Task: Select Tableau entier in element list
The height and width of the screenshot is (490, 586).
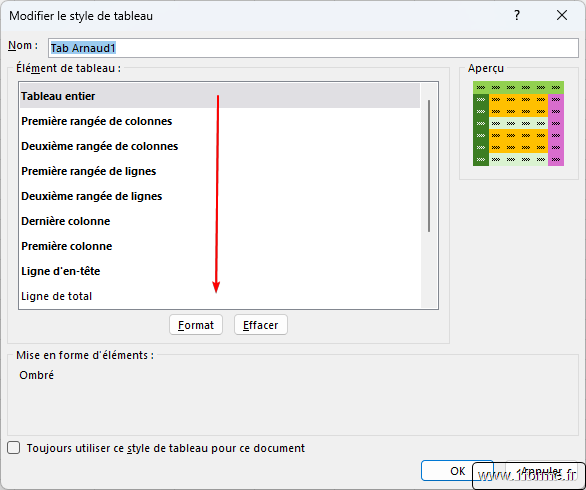Action: [220, 96]
